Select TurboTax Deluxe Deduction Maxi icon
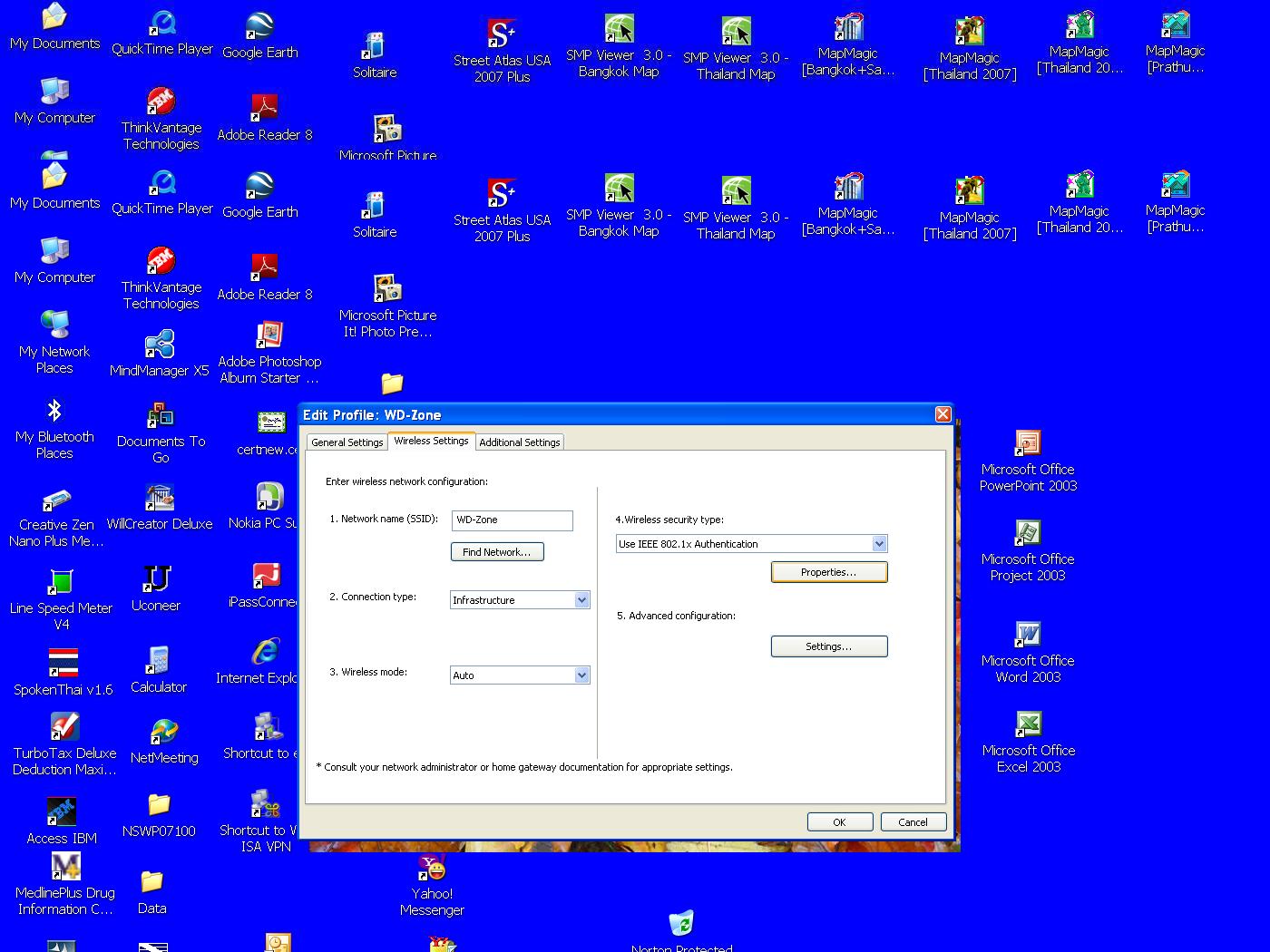Image resolution: width=1270 pixels, height=952 pixels. pyautogui.click(x=64, y=744)
